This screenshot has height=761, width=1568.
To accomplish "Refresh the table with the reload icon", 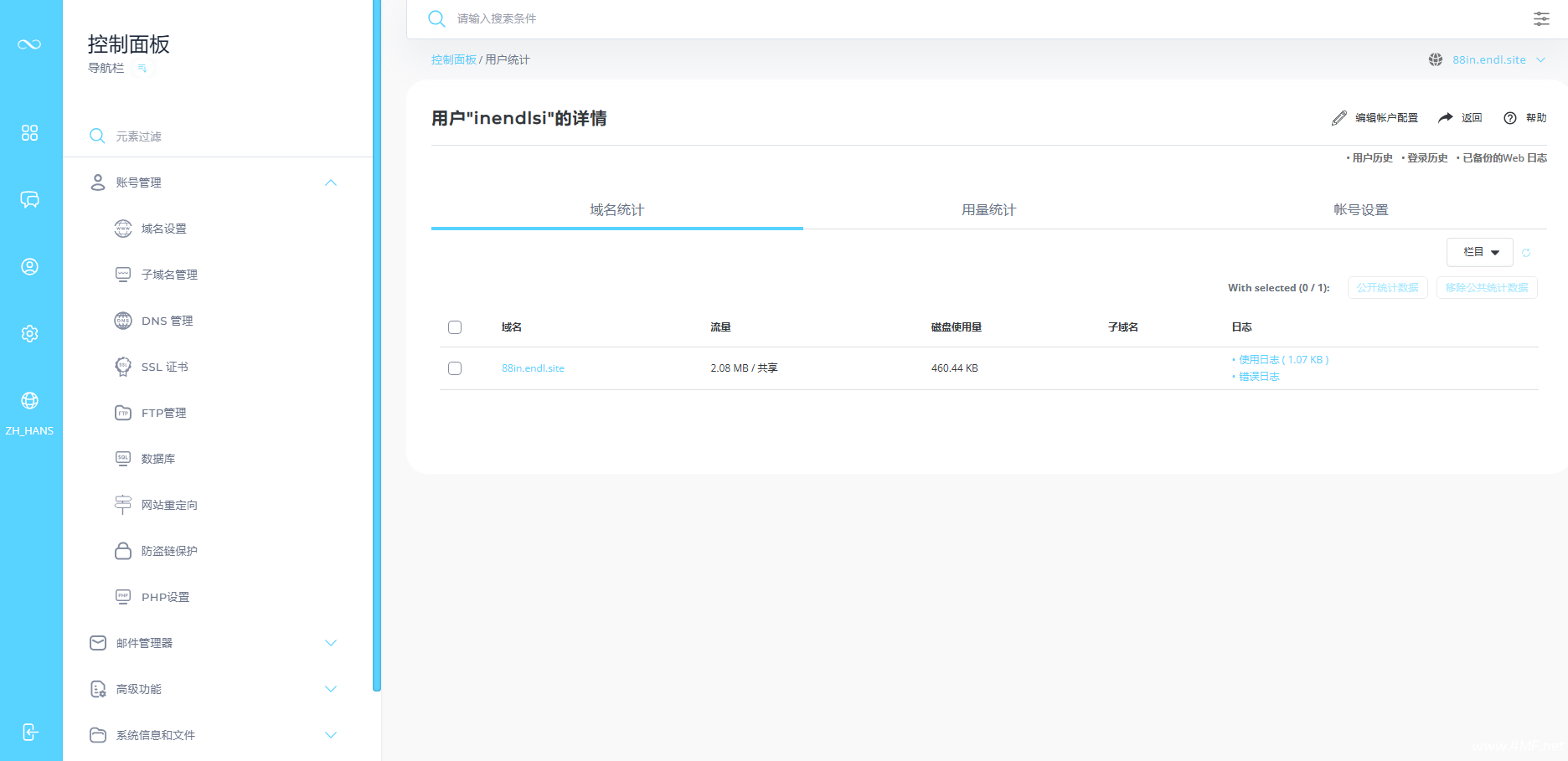I will tap(1526, 253).
